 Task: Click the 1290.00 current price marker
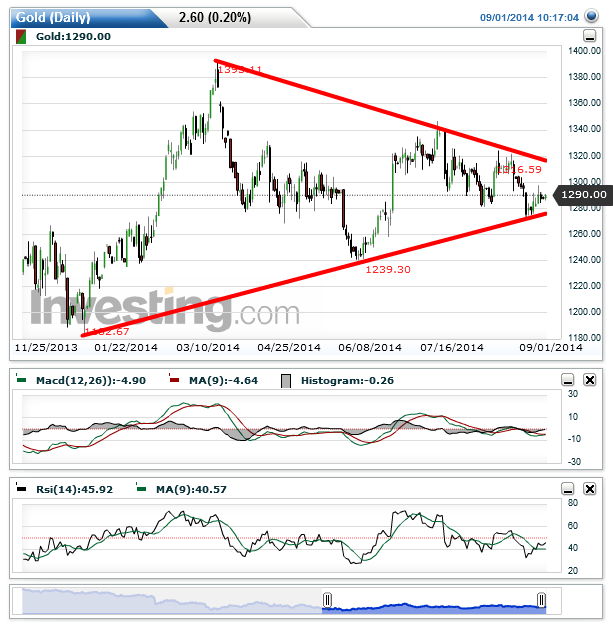tap(583, 195)
